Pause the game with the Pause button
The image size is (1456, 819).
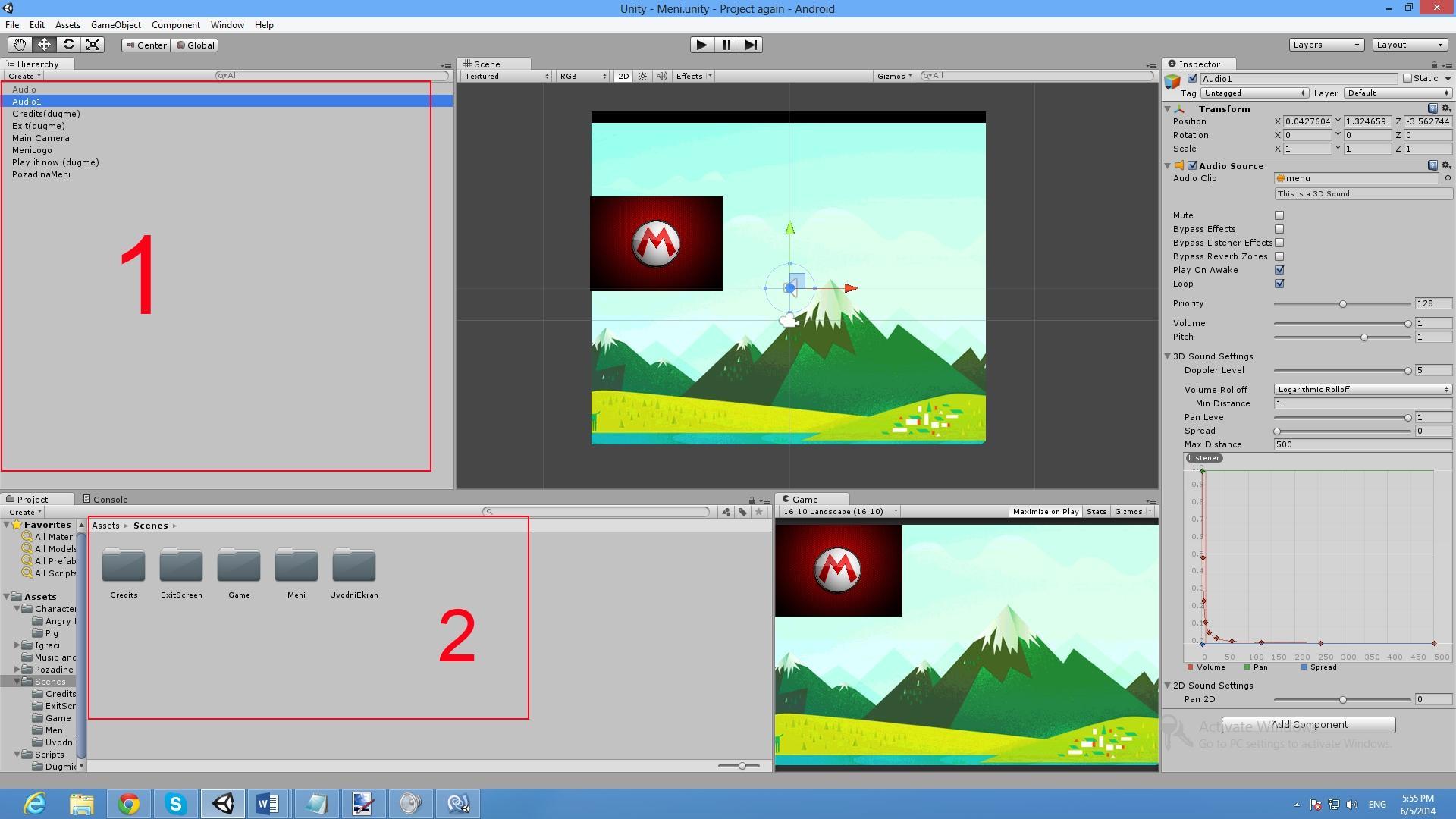pos(726,45)
